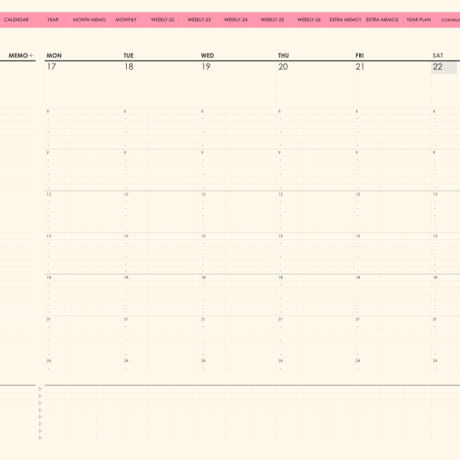Click date 20 under THU
Viewport: 460px width, 460px height.
coord(283,67)
